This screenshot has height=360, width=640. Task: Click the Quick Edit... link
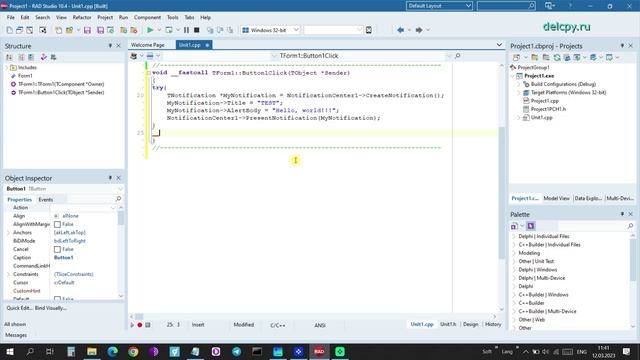pos(19,308)
